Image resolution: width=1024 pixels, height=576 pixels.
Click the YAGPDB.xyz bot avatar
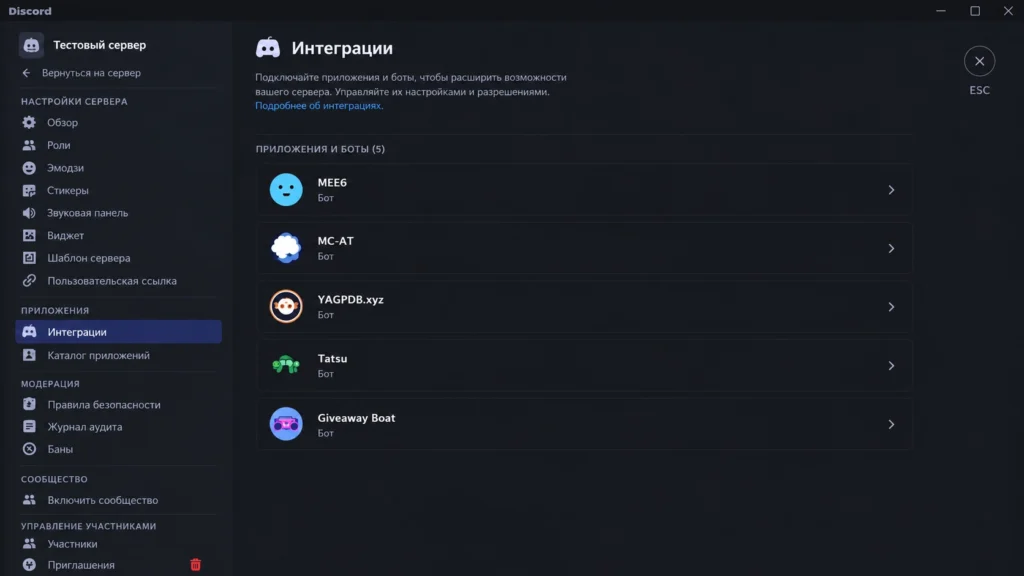tap(286, 306)
